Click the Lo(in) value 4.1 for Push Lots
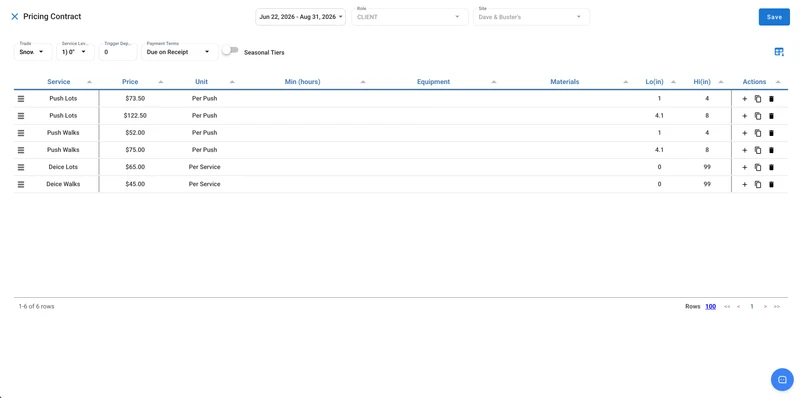 659,115
